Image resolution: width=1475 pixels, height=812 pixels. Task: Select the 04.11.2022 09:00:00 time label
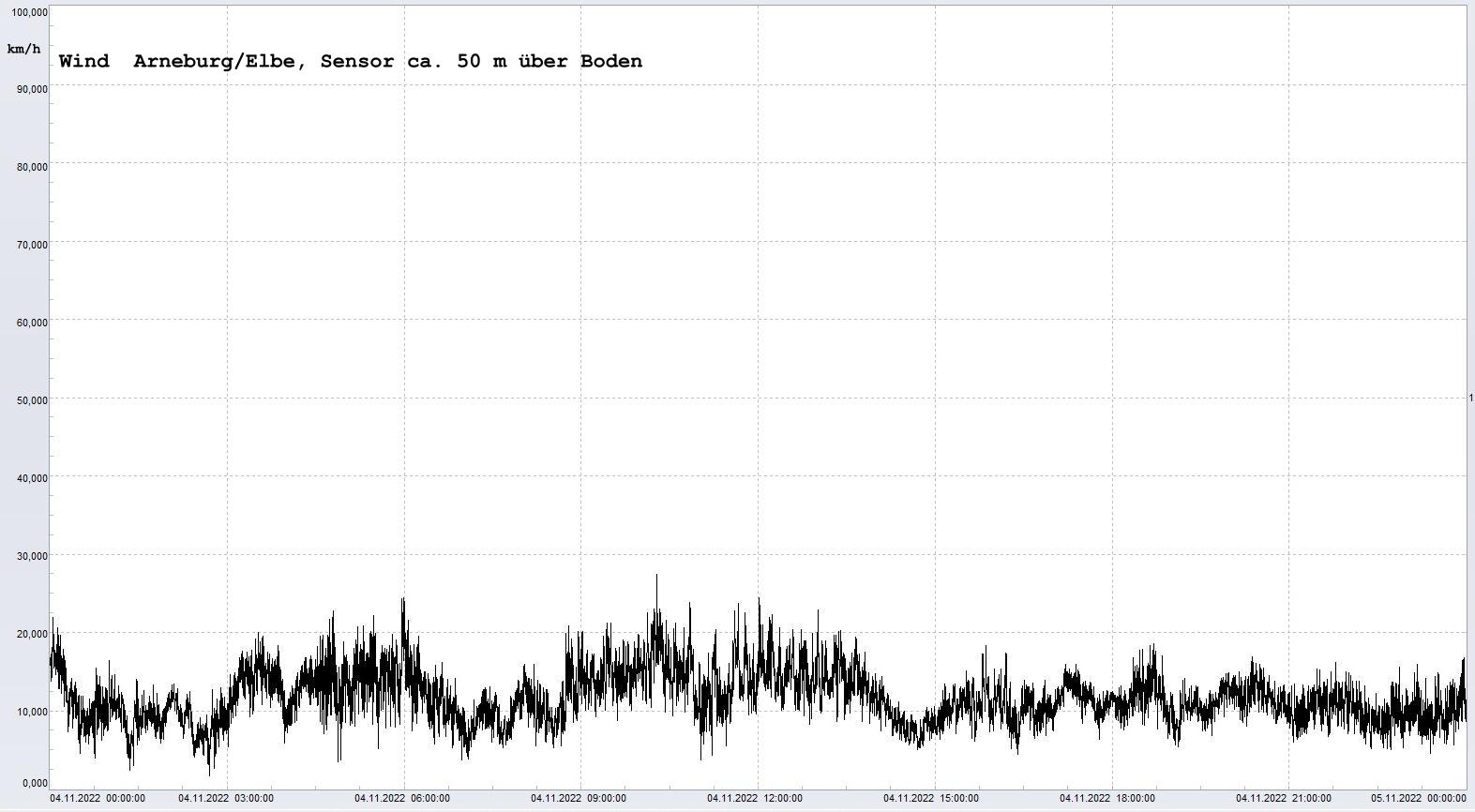pyautogui.click(x=579, y=799)
